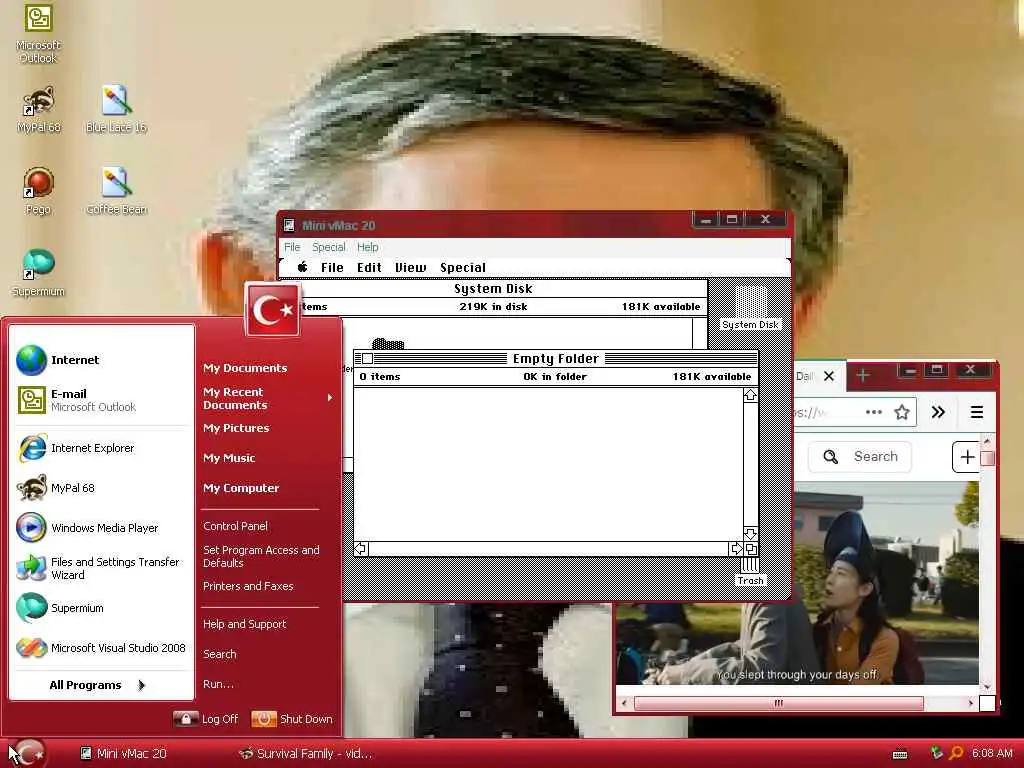Open a new browser tab

[863, 376]
